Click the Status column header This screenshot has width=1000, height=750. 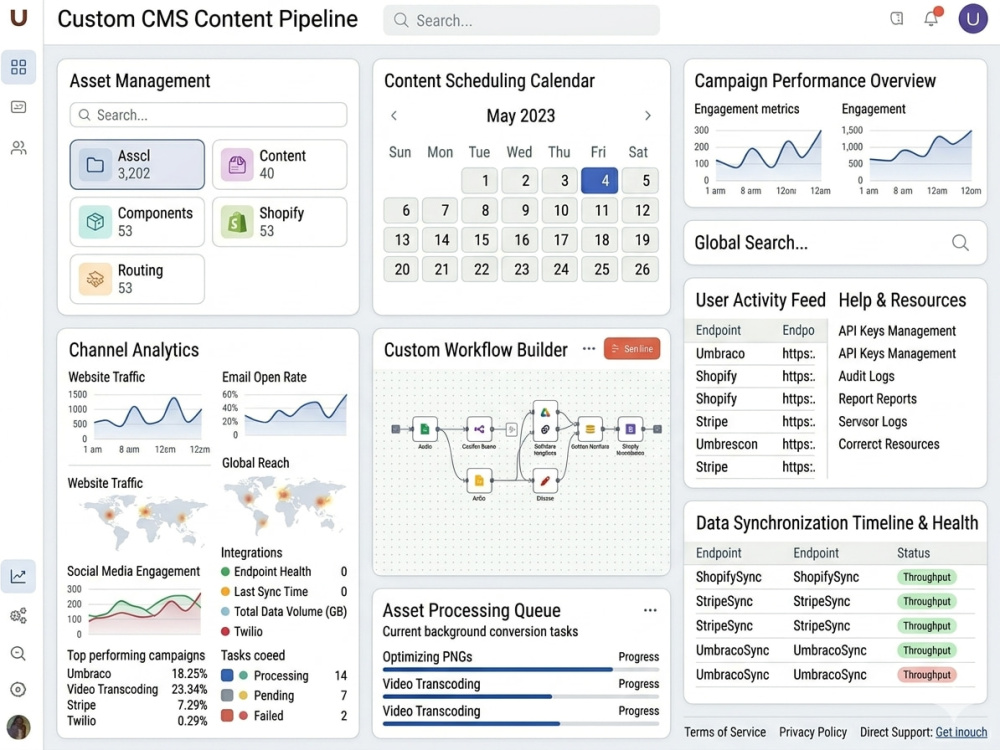(x=913, y=553)
